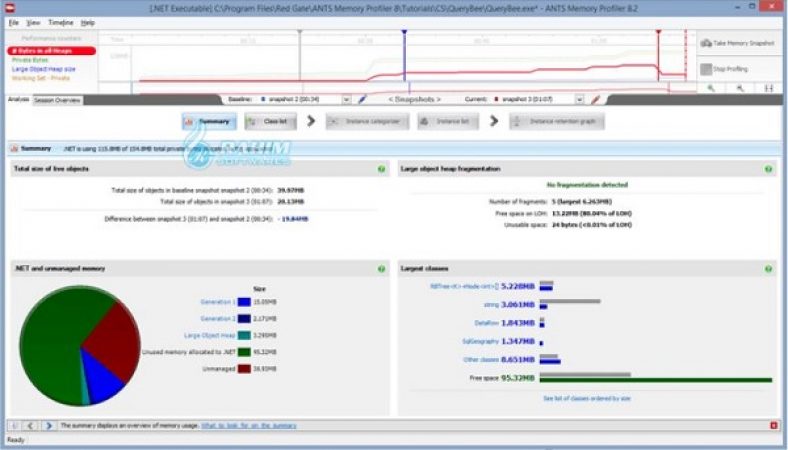Click What to look for on the summary
The image size is (788, 450).
click(x=249, y=425)
